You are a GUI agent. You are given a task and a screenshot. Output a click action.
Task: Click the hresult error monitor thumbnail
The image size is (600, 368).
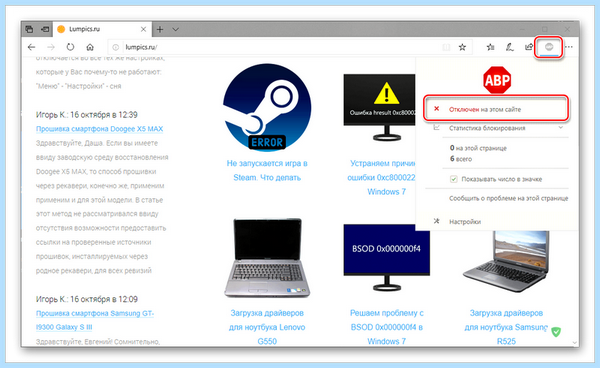(x=380, y=108)
